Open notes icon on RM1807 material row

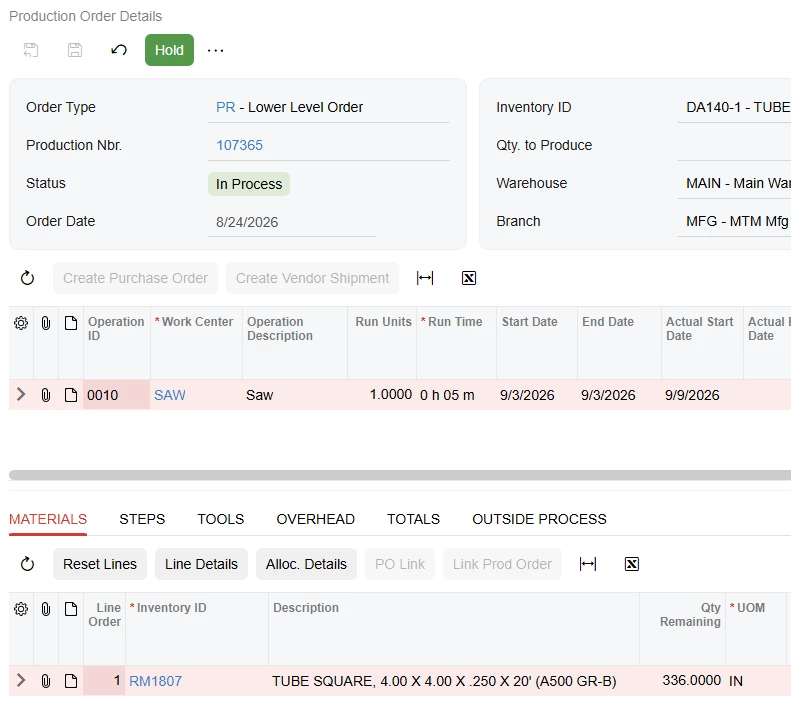click(x=71, y=681)
